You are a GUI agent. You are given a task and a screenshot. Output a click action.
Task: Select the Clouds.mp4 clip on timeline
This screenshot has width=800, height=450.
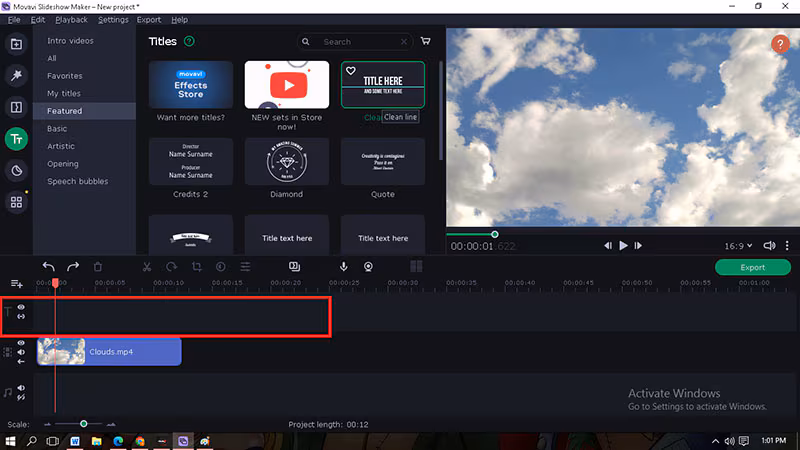pos(109,352)
